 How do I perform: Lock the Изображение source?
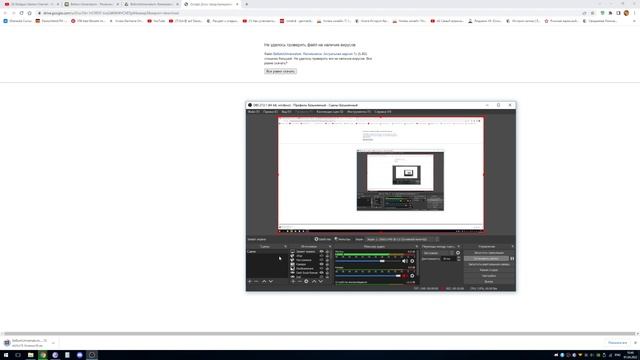coord(327,268)
